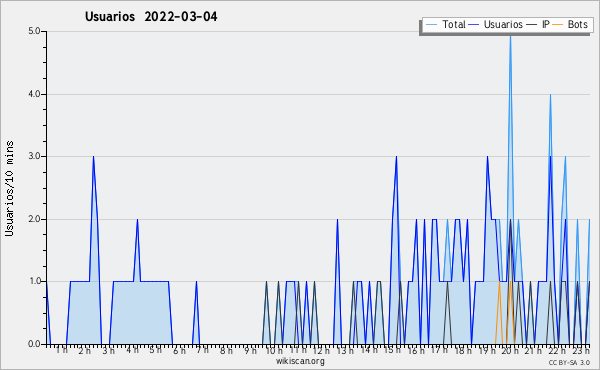Click the '16 h' x-axis label
The image size is (600, 370).
416,350
